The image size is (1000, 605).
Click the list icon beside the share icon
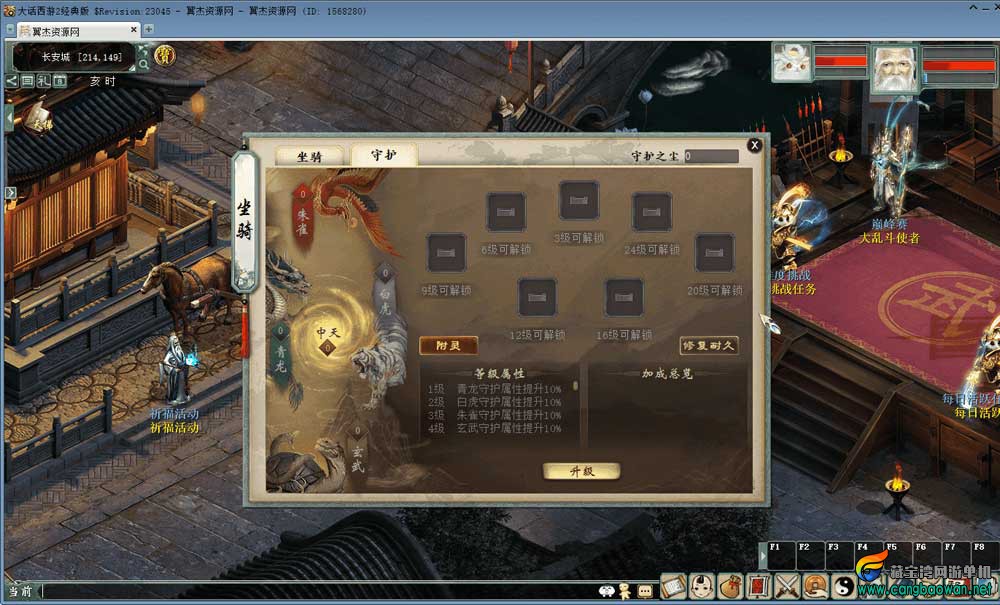pyautogui.click(x=27, y=81)
